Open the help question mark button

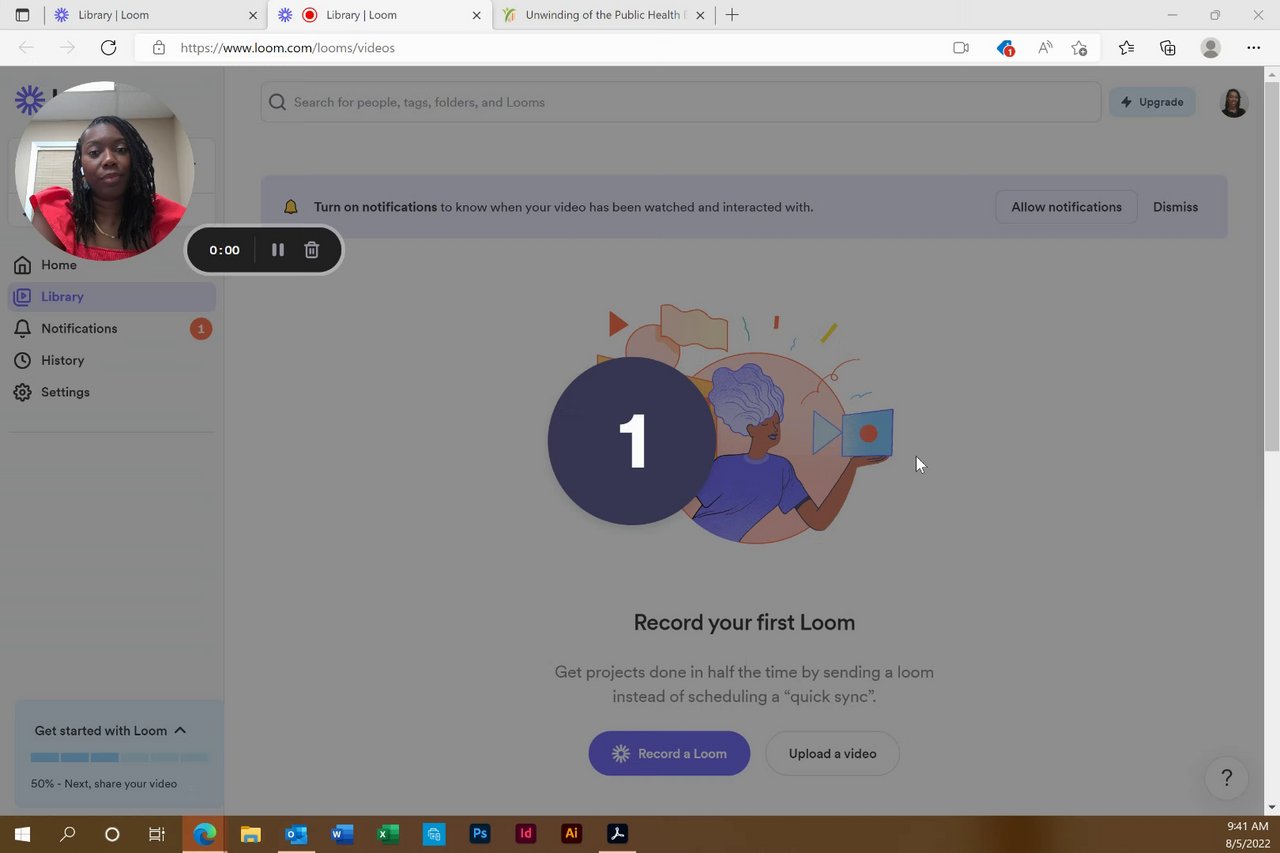pos(1227,777)
